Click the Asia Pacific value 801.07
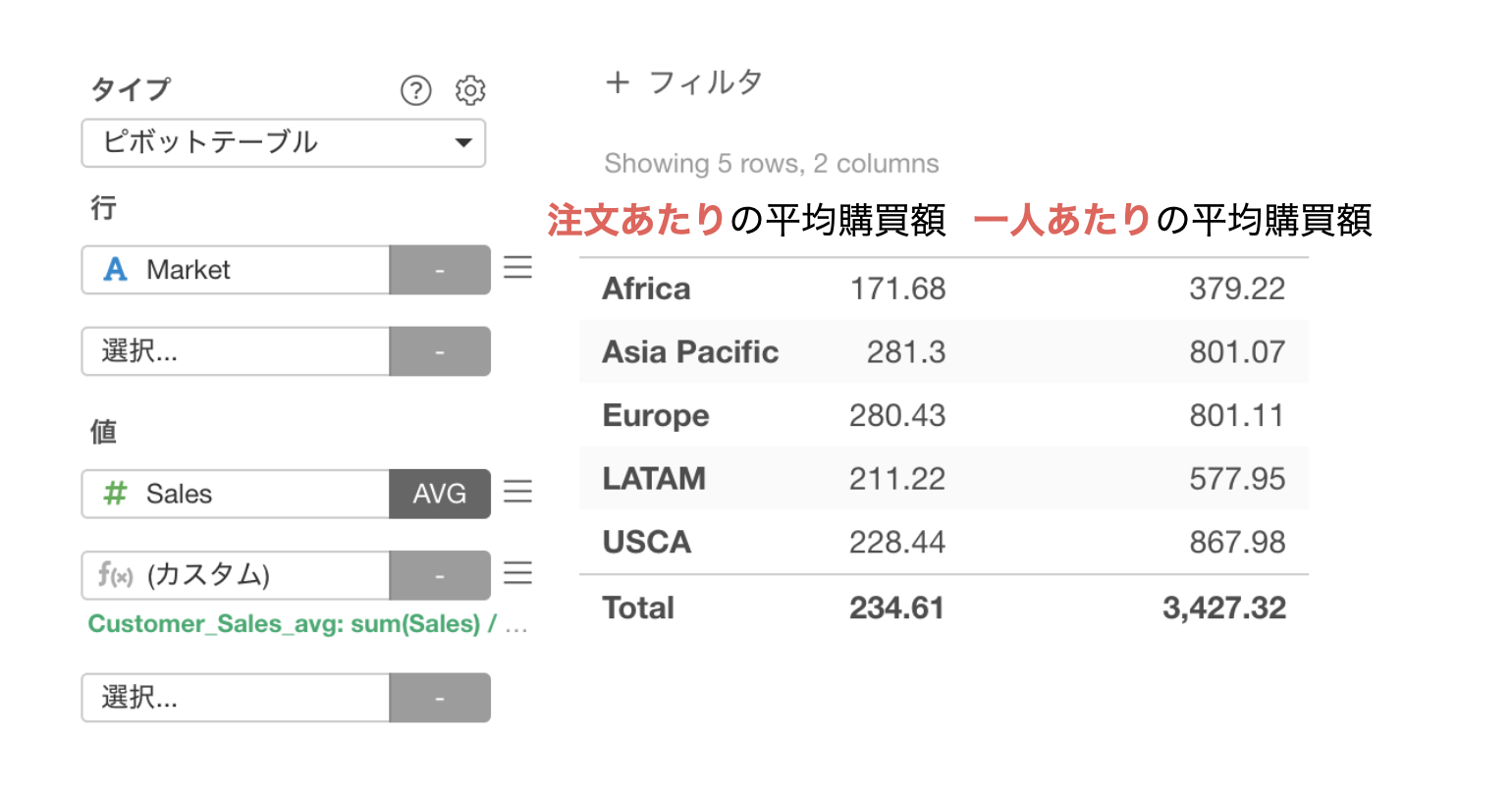 tap(1237, 351)
